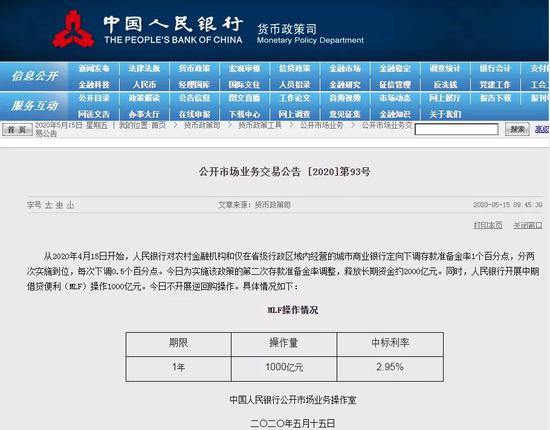Open the 意见征集 menu item
Viewport: 550px width, 430px height.
coord(345,114)
